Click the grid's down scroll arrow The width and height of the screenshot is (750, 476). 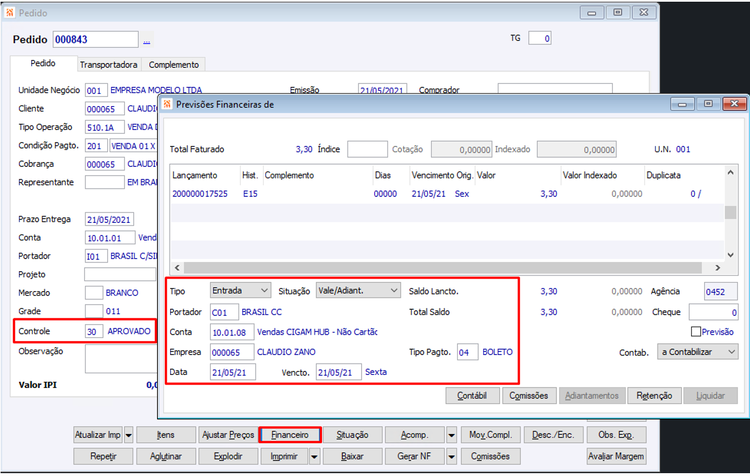pyautogui.click(x=730, y=255)
